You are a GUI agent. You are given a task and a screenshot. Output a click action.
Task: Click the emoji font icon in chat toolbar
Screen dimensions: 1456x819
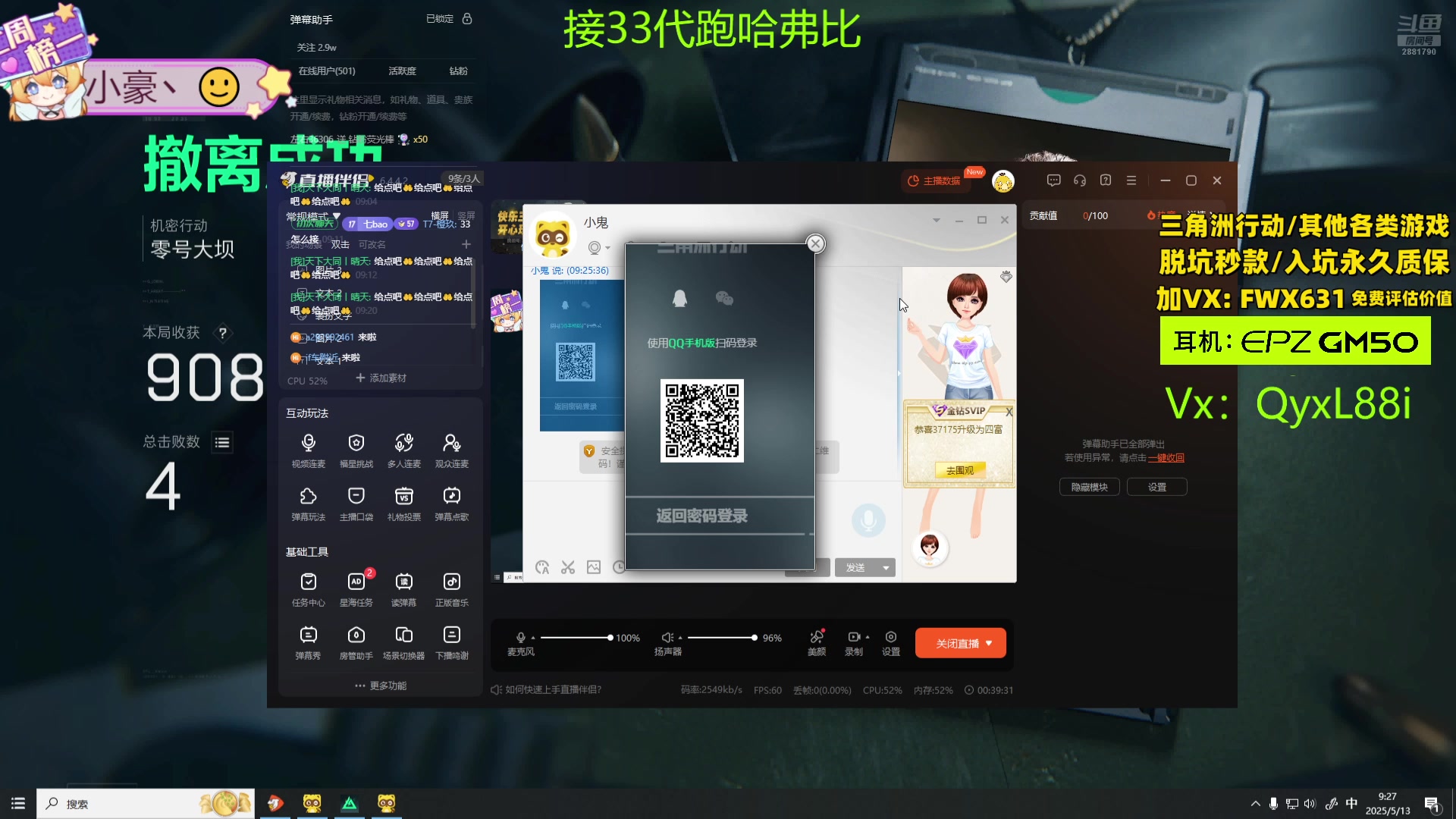(x=542, y=567)
